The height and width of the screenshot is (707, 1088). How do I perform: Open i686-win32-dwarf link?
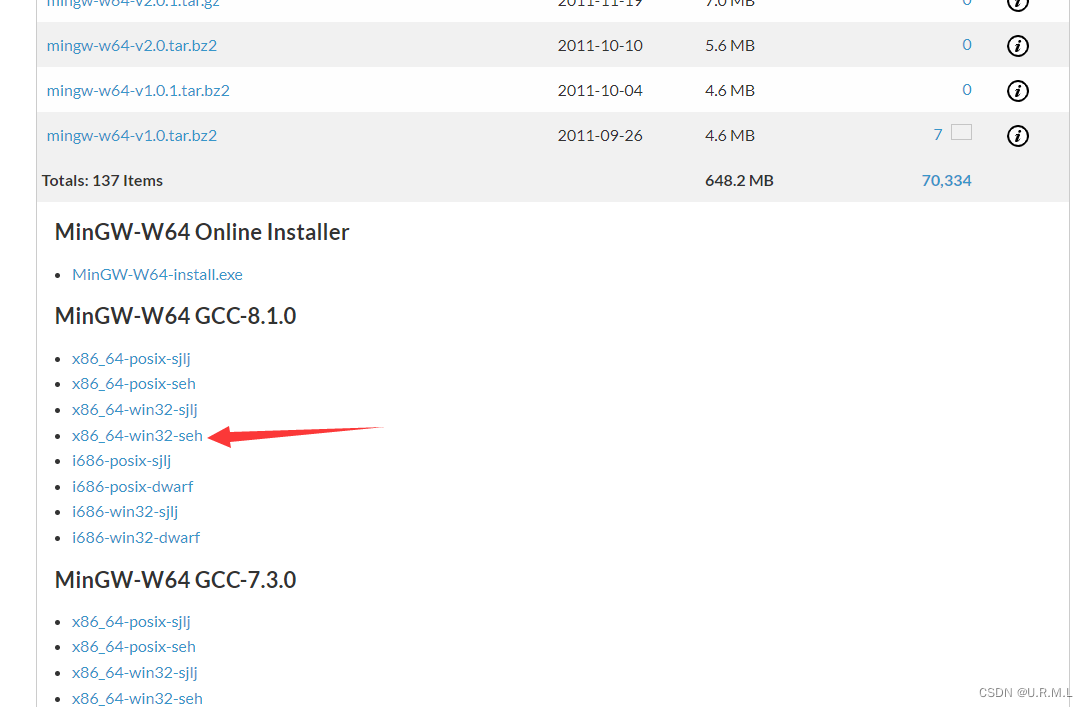[136, 538]
